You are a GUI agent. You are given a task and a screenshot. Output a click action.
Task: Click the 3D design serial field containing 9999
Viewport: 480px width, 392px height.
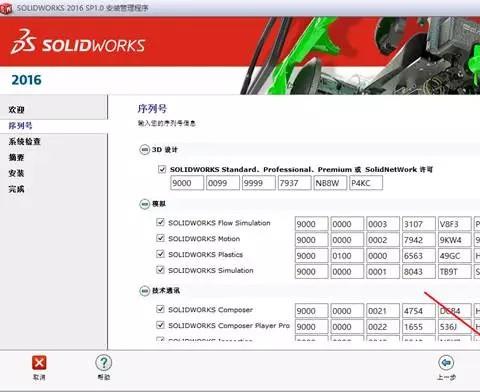pos(259,183)
